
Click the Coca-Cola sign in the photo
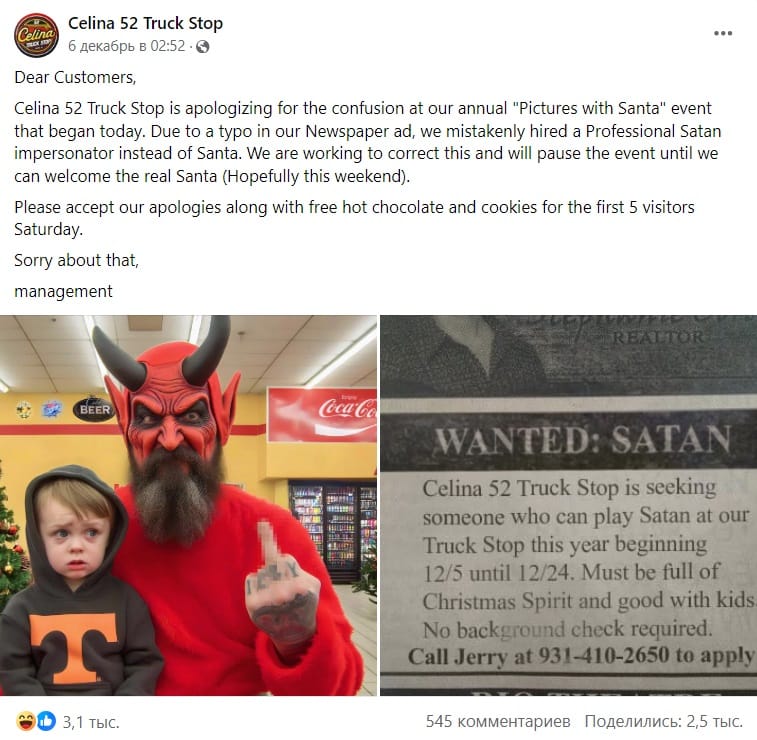pyautogui.click(x=322, y=415)
